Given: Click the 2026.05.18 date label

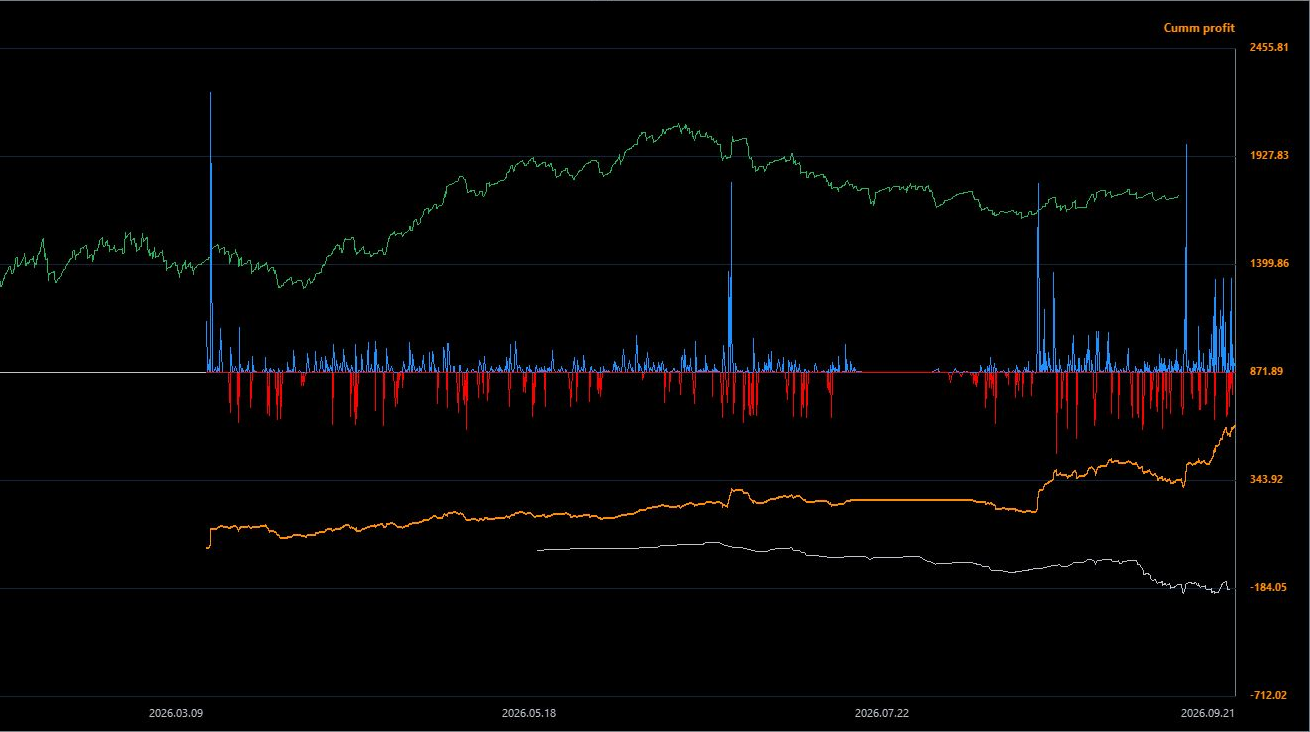Looking at the screenshot, I should click(x=529, y=714).
